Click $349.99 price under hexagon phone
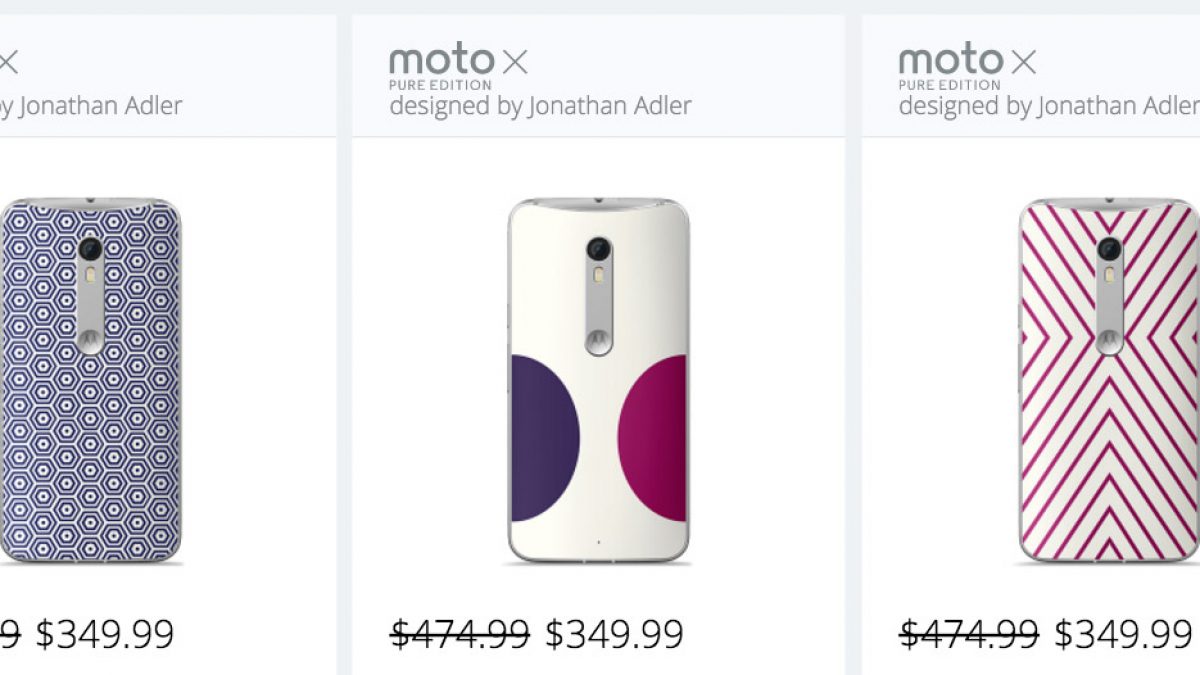Viewport: 1200px width, 675px height. click(105, 634)
